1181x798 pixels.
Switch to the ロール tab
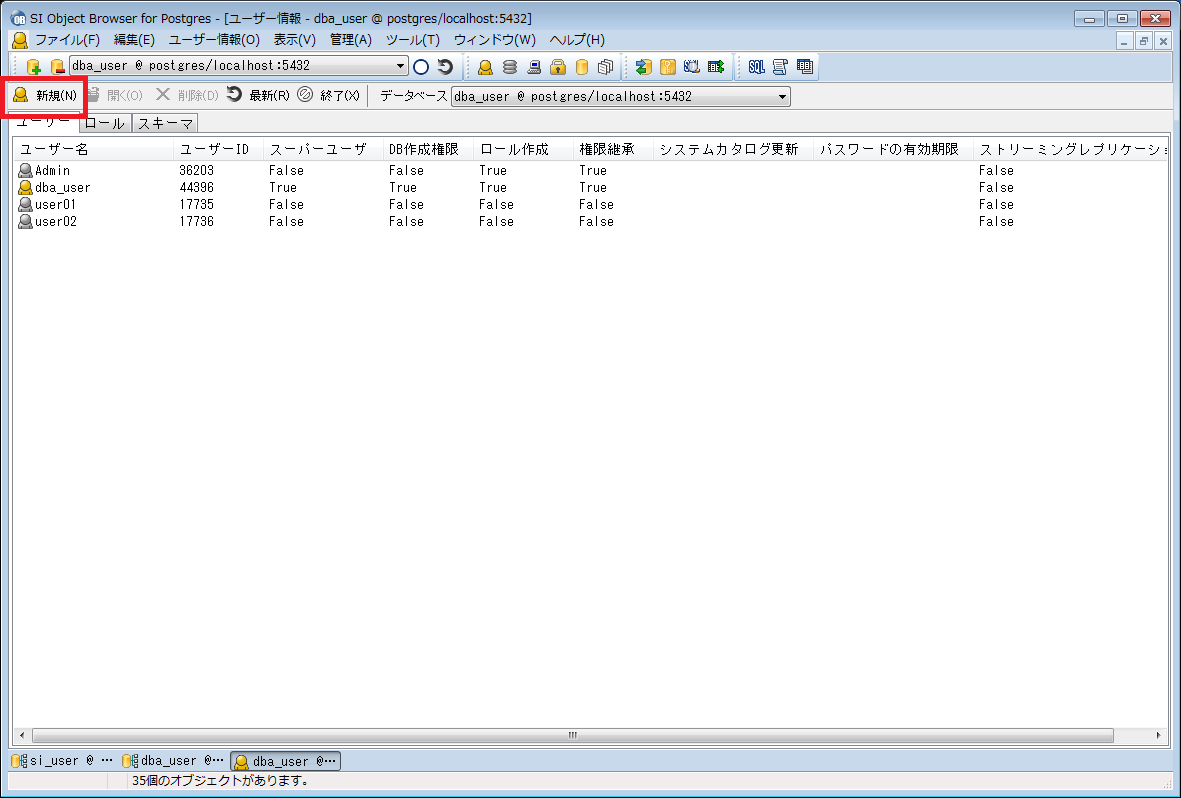click(x=105, y=124)
